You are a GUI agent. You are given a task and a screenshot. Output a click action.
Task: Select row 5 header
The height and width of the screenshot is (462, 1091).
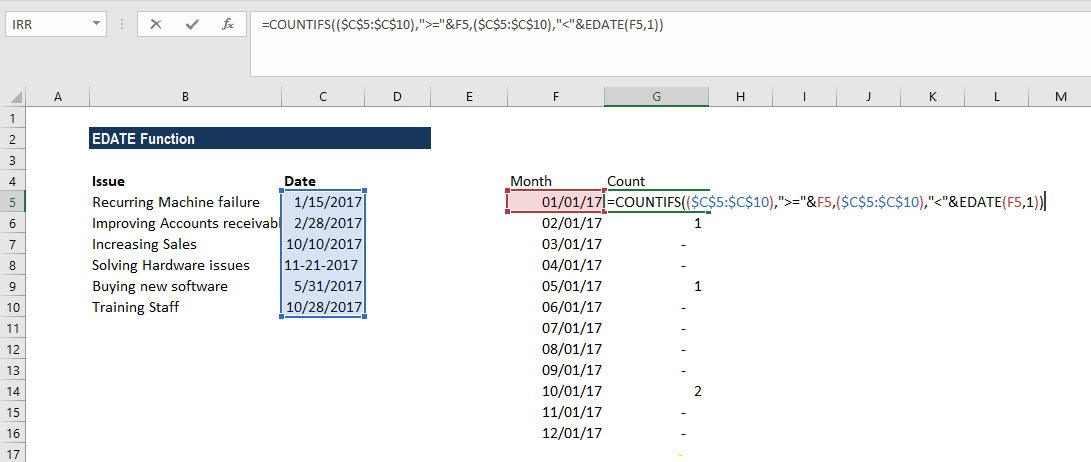(12, 202)
